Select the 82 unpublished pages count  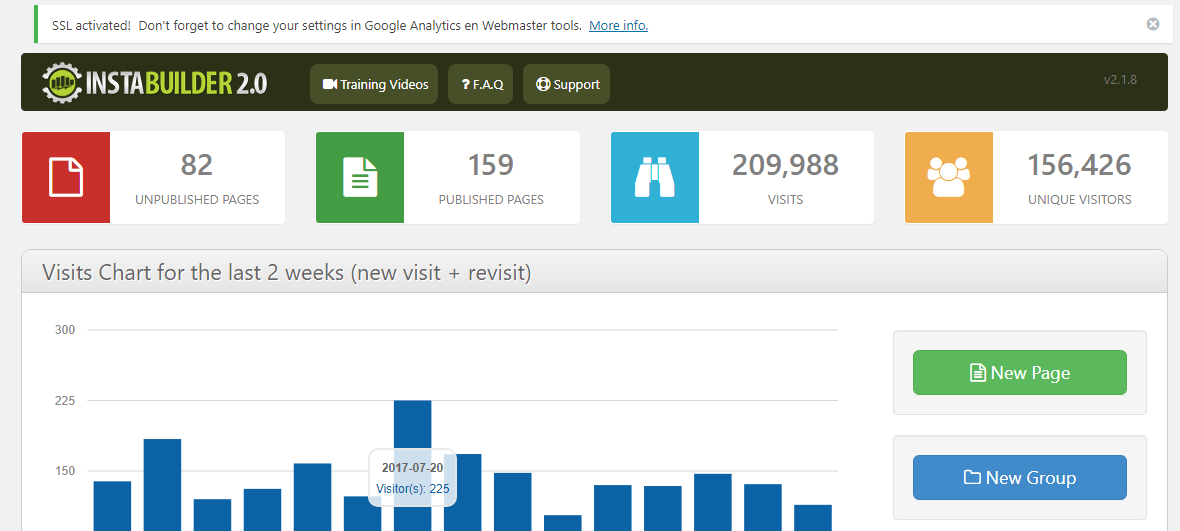click(197, 165)
